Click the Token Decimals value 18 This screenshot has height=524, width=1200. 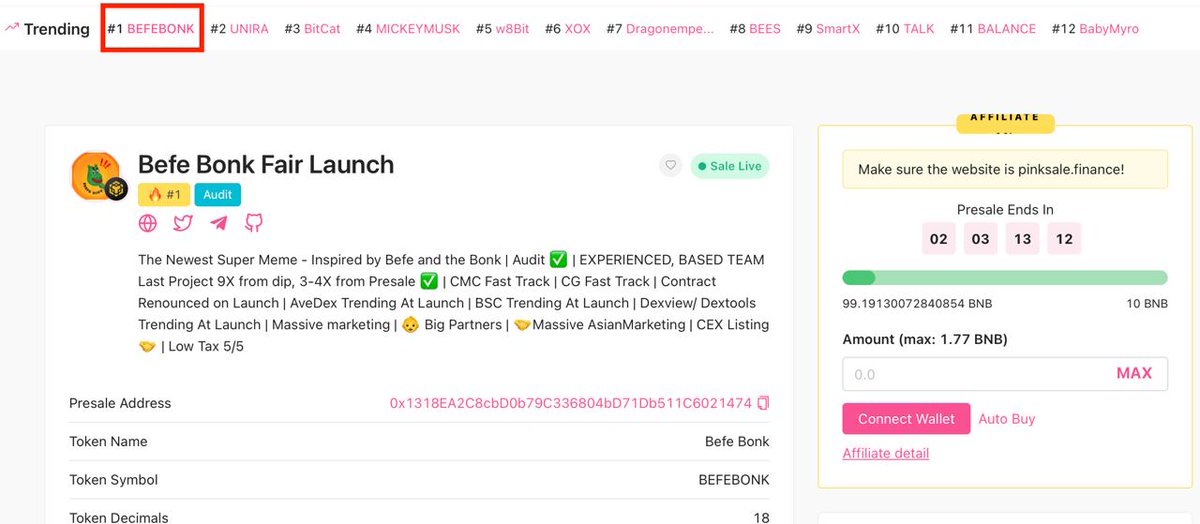point(761,517)
